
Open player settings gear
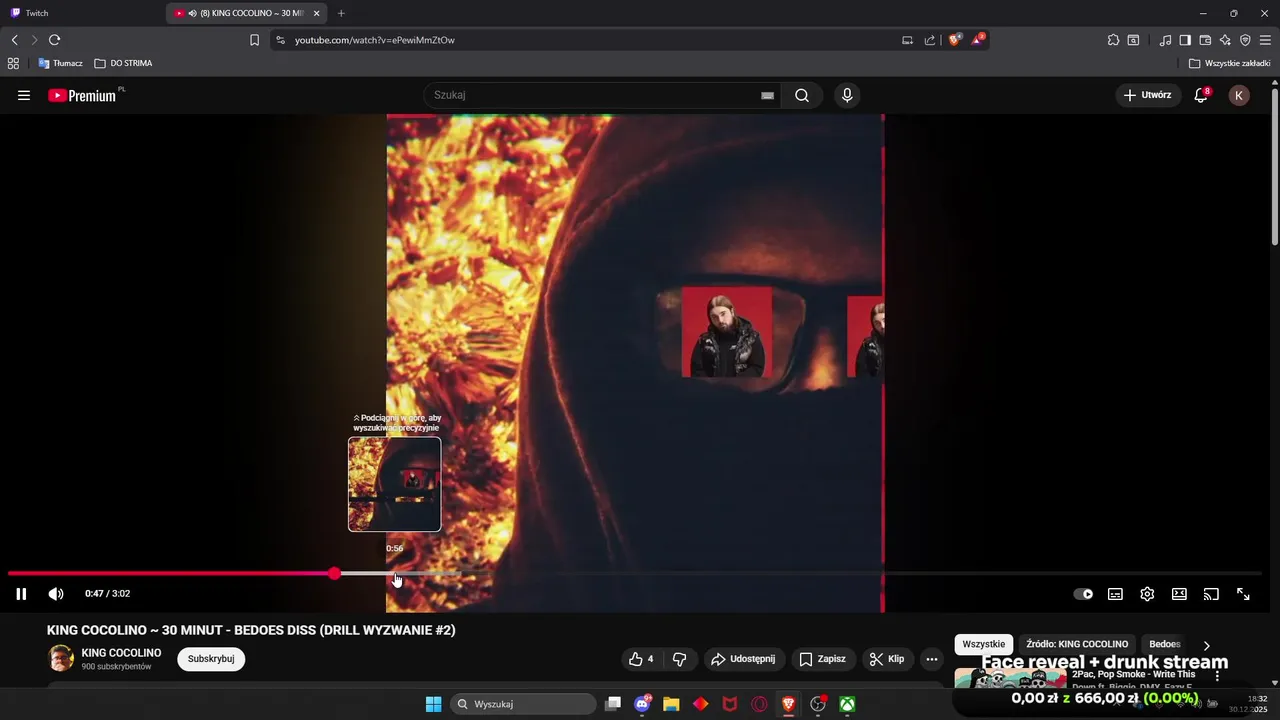pyautogui.click(x=1147, y=594)
